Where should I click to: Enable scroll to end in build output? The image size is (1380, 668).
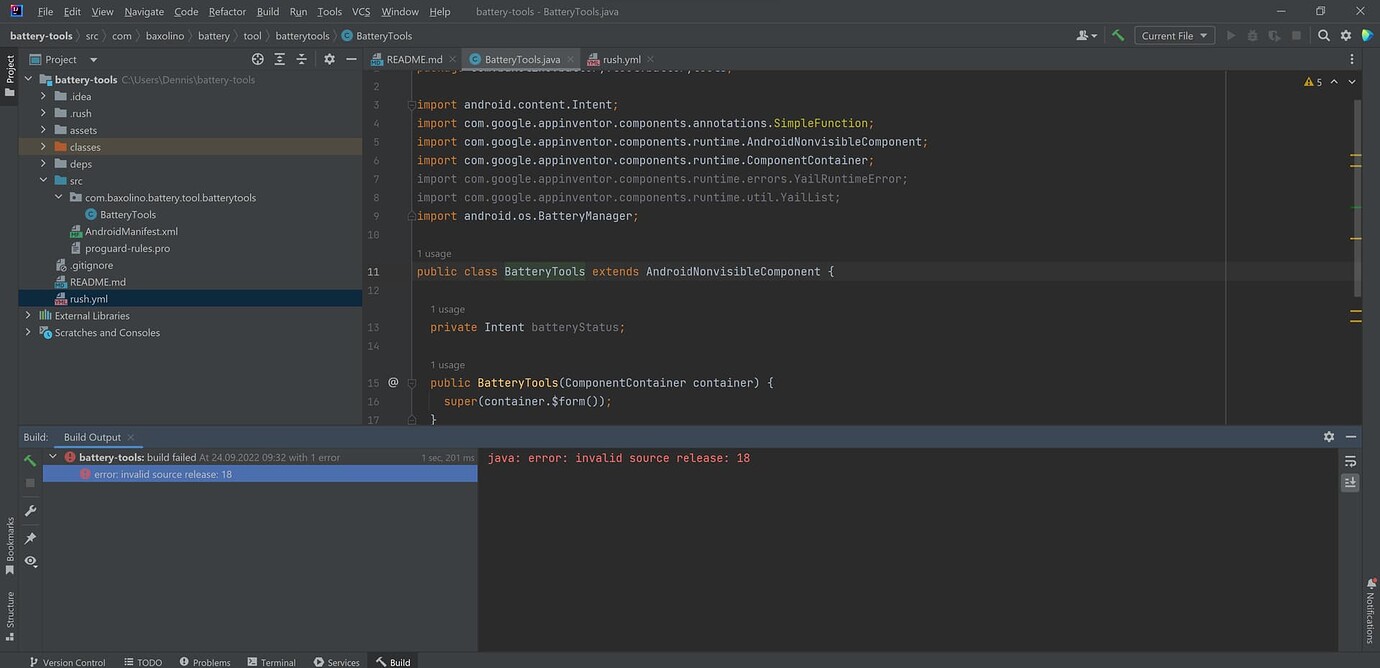click(1350, 482)
